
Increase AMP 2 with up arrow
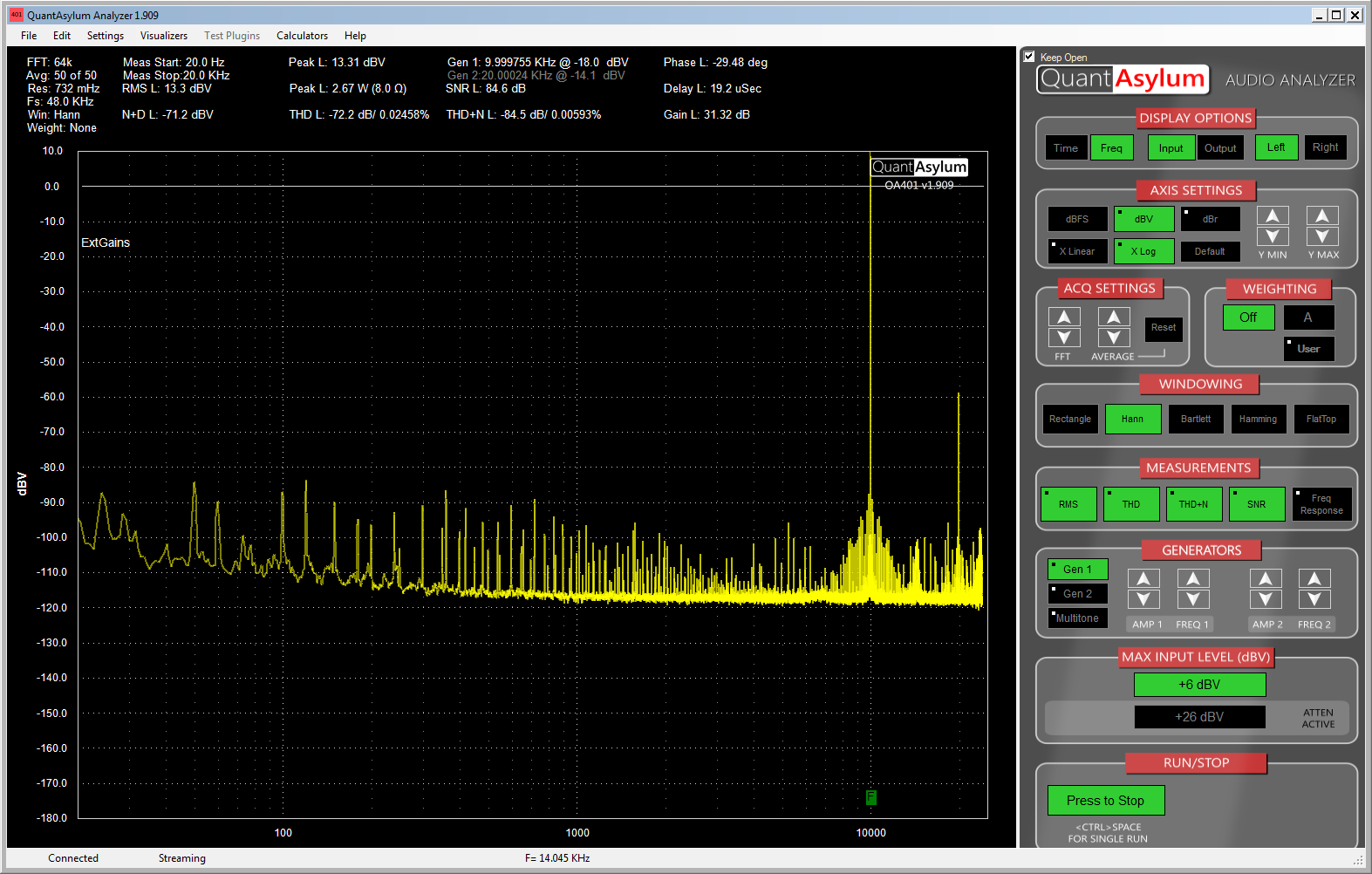(x=1266, y=578)
